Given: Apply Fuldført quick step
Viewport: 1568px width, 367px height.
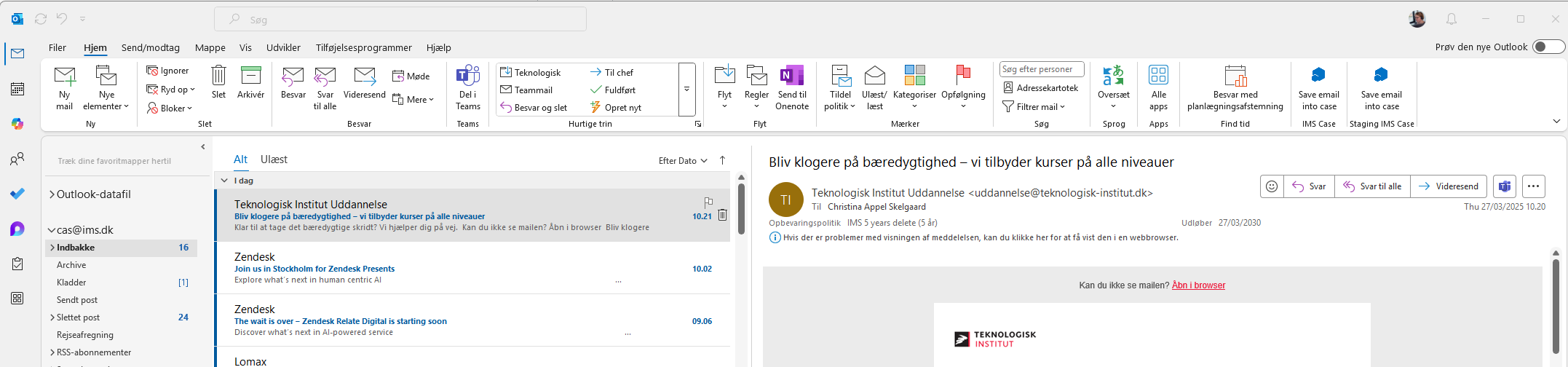Looking at the screenshot, I should point(613,90).
